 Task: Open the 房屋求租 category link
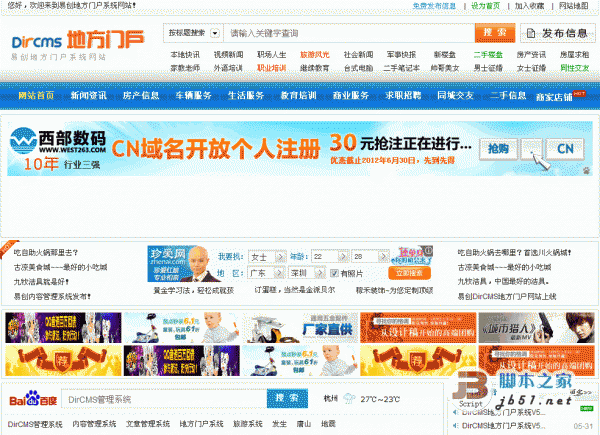coord(574,55)
